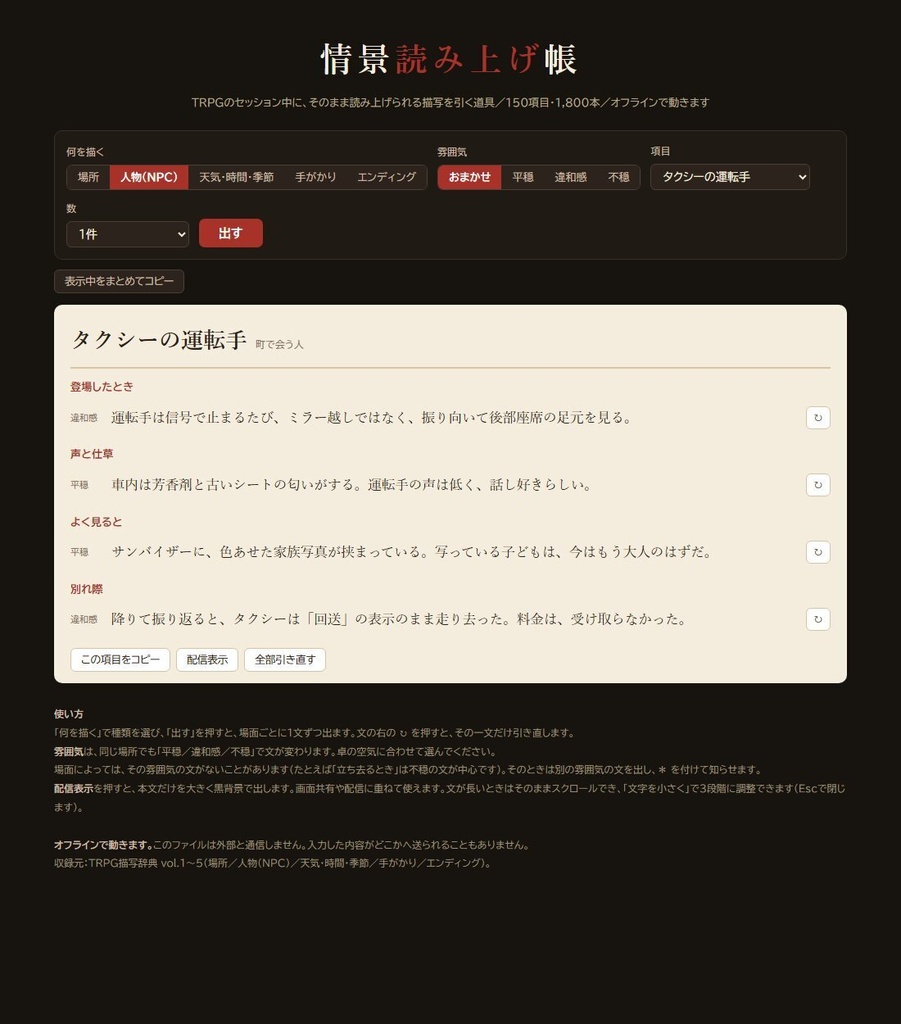Click the 町で会う人 category label

click(279, 344)
